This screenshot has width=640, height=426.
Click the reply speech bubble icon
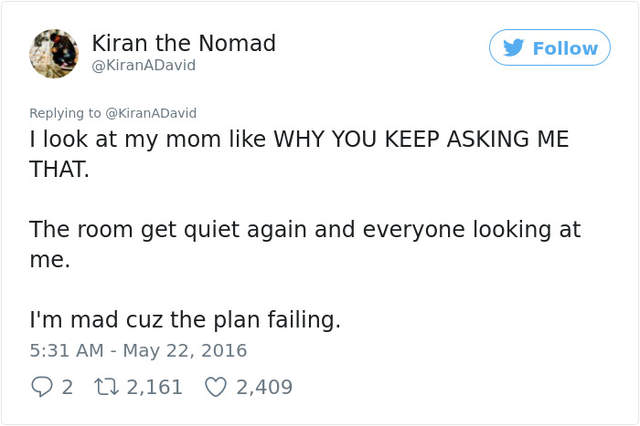41,386
